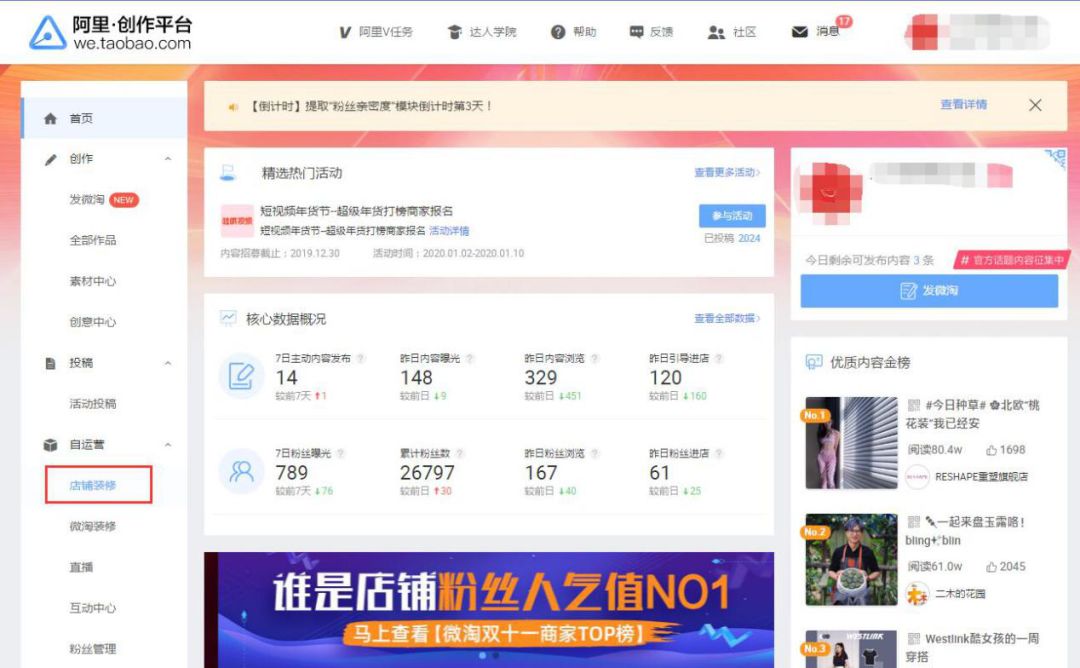Viewport: 1080px width, 668px height.
Task: Click the speech bubble feedback icon
Action: [x=636, y=32]
